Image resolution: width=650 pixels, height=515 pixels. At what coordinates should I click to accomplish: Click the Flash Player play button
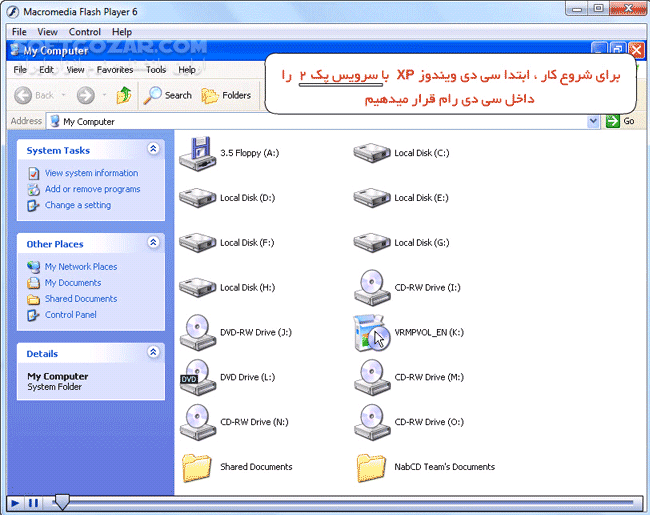pos(15,503)
